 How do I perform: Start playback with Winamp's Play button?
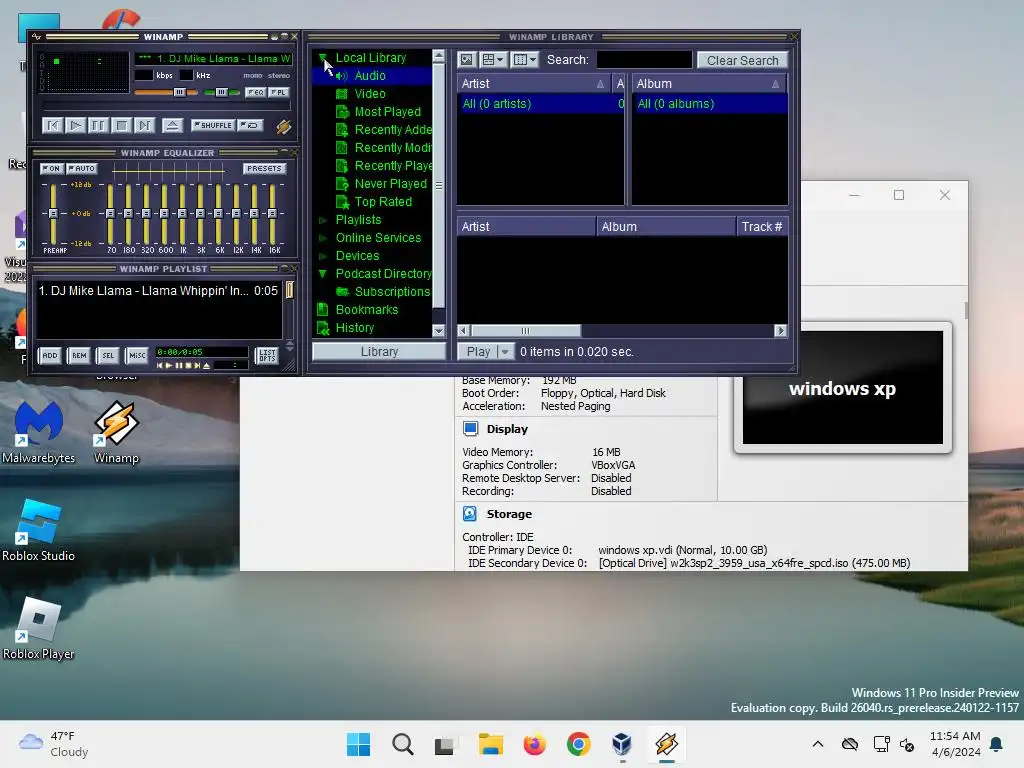[x=75, y=125]
